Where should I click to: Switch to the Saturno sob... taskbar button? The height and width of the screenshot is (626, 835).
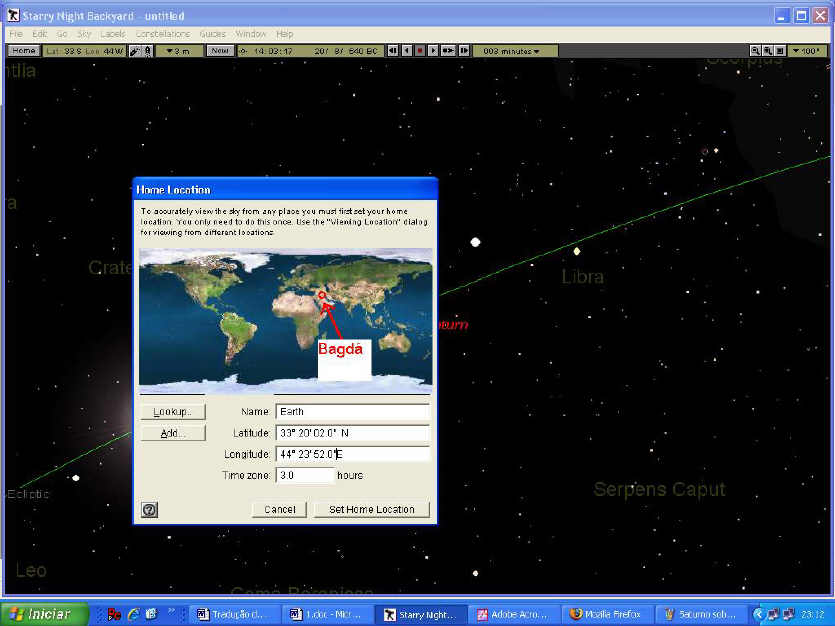(700, 614)
